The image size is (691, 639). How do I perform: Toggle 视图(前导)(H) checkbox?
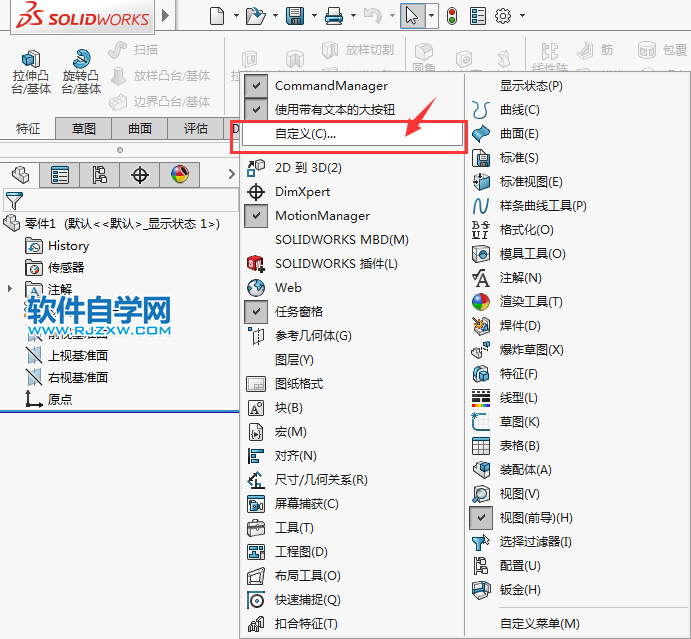tap(481, 518)
